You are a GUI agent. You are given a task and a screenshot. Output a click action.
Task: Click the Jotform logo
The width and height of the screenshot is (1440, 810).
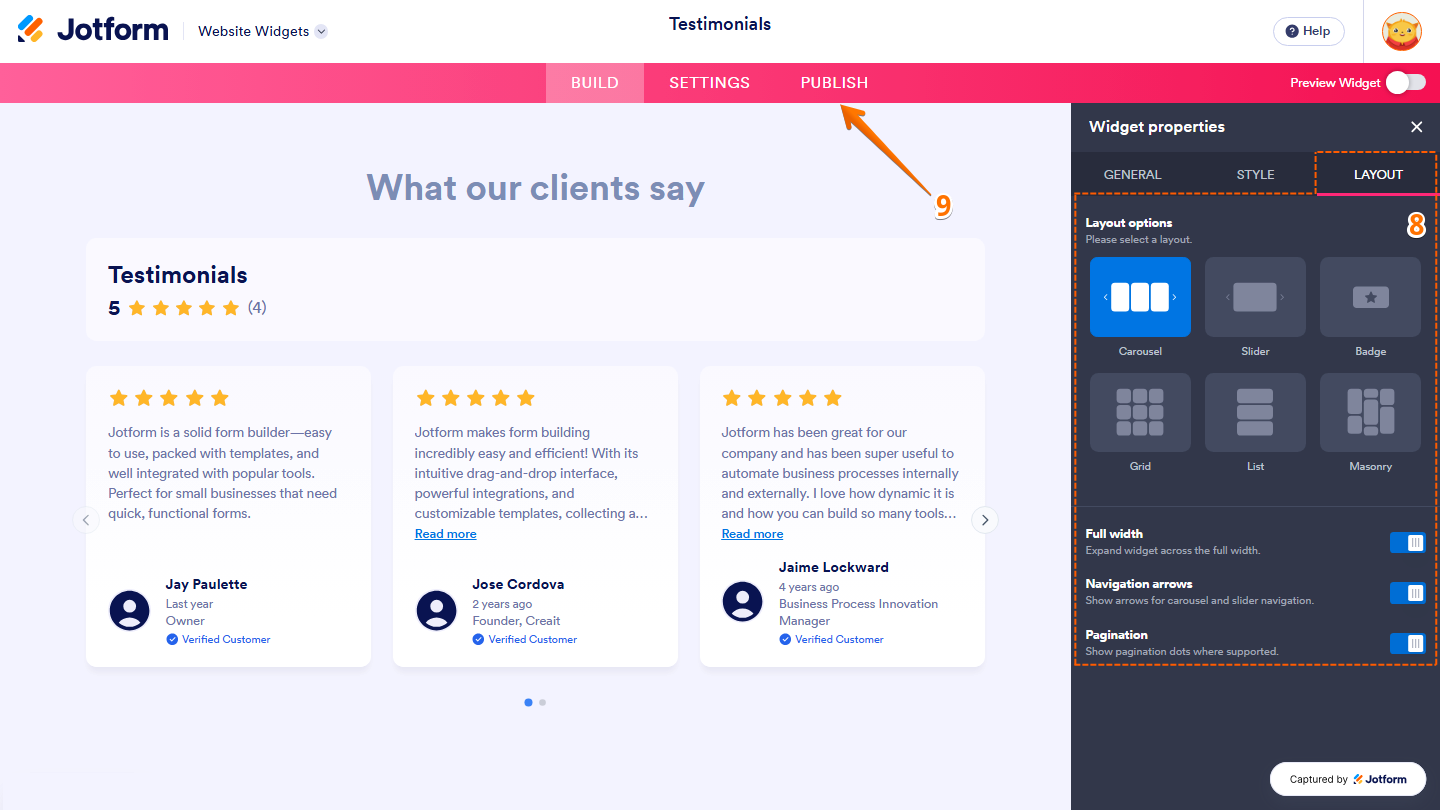(93, 30)
